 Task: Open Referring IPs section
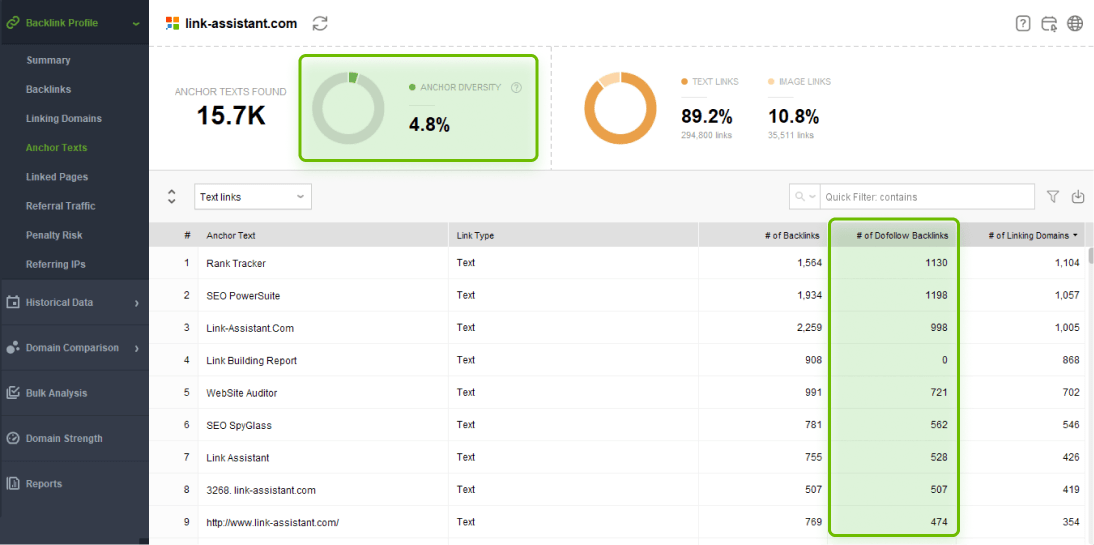[x=56, y=264]
